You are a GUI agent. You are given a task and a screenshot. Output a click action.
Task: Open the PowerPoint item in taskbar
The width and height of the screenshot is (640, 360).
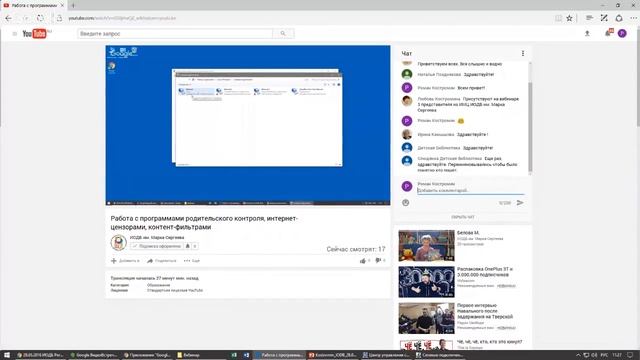[332, 355]
